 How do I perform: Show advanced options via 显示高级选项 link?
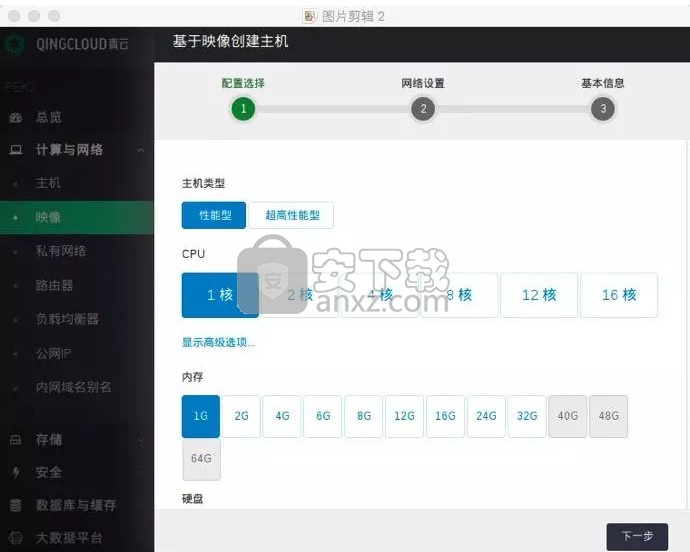pyautogui.click(x=218, y=342)
